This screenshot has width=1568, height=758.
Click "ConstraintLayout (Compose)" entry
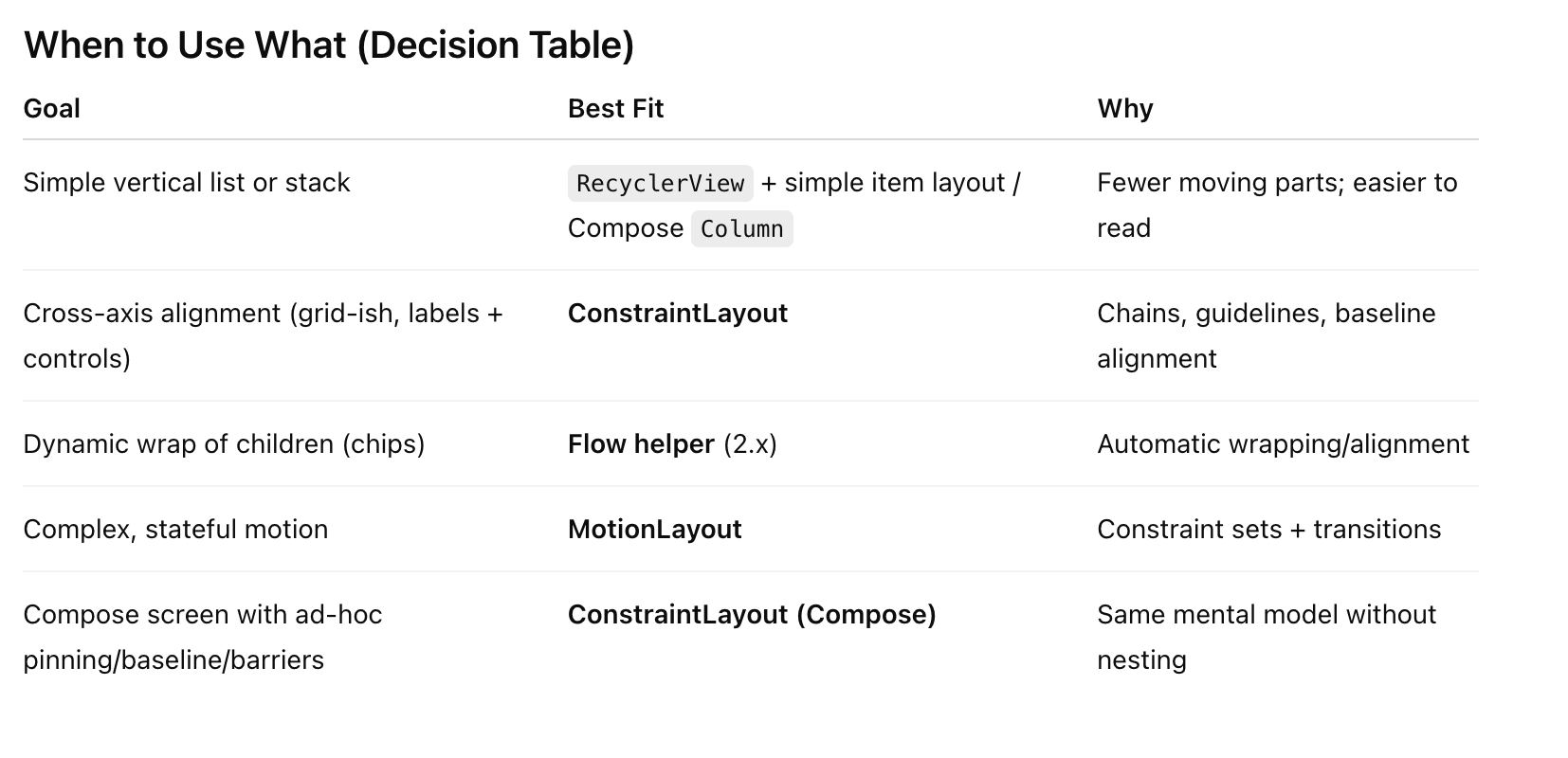tap(752, 615)
